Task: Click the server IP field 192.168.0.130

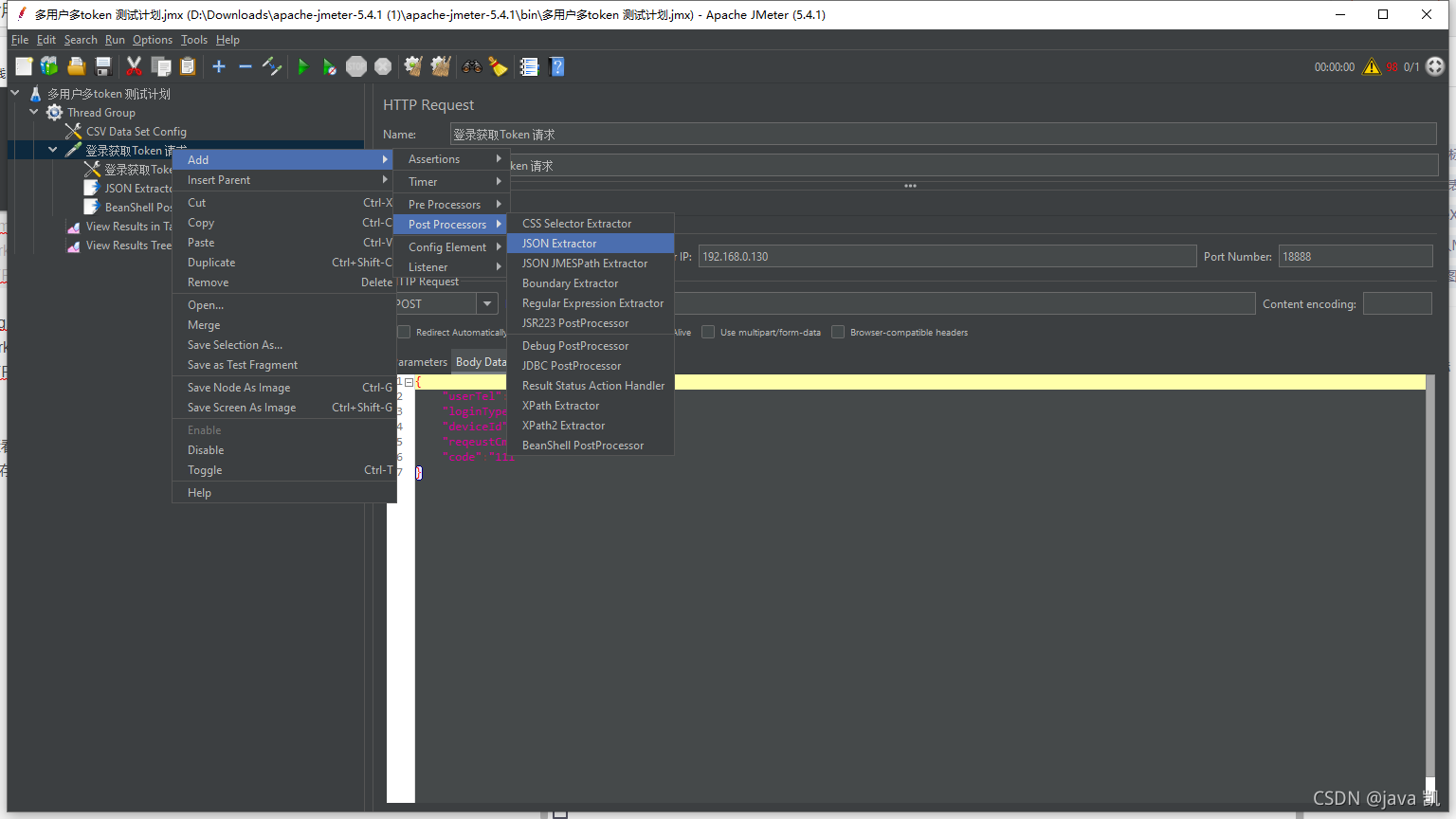Action: click(947, 257)
